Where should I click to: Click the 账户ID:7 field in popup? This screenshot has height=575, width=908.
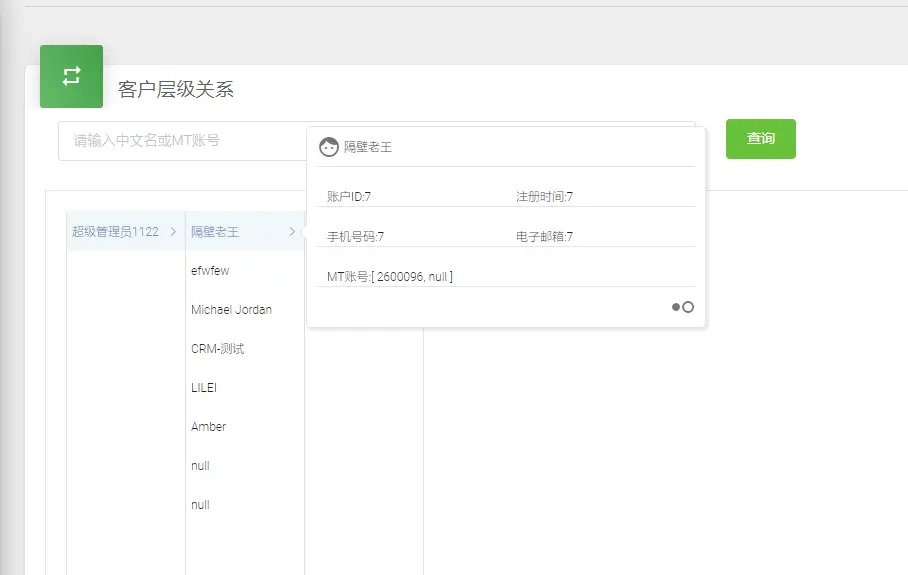pos(349,197)
